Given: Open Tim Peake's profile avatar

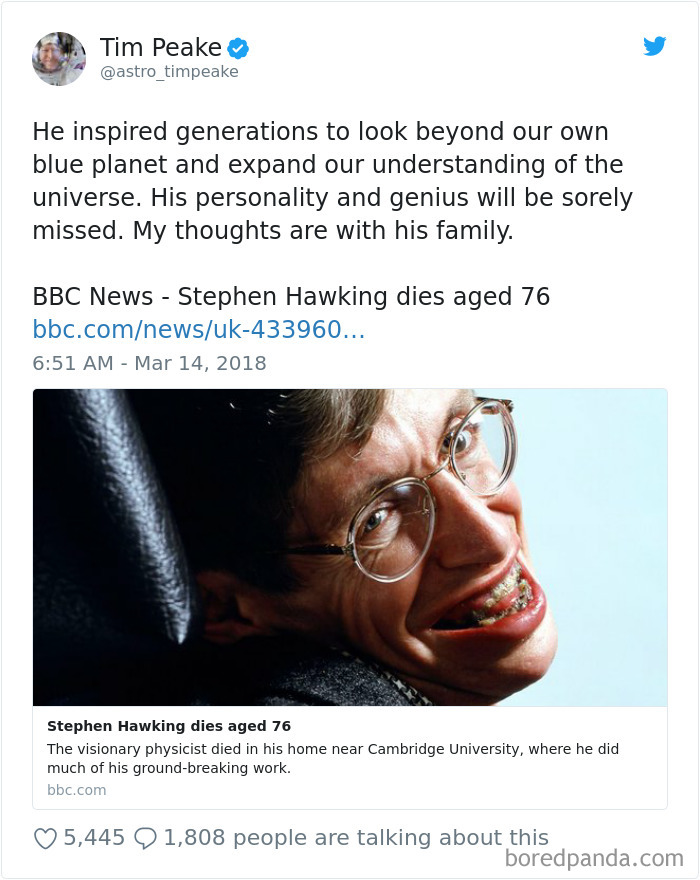Looking at the screenshot, I should coord(59,58).
